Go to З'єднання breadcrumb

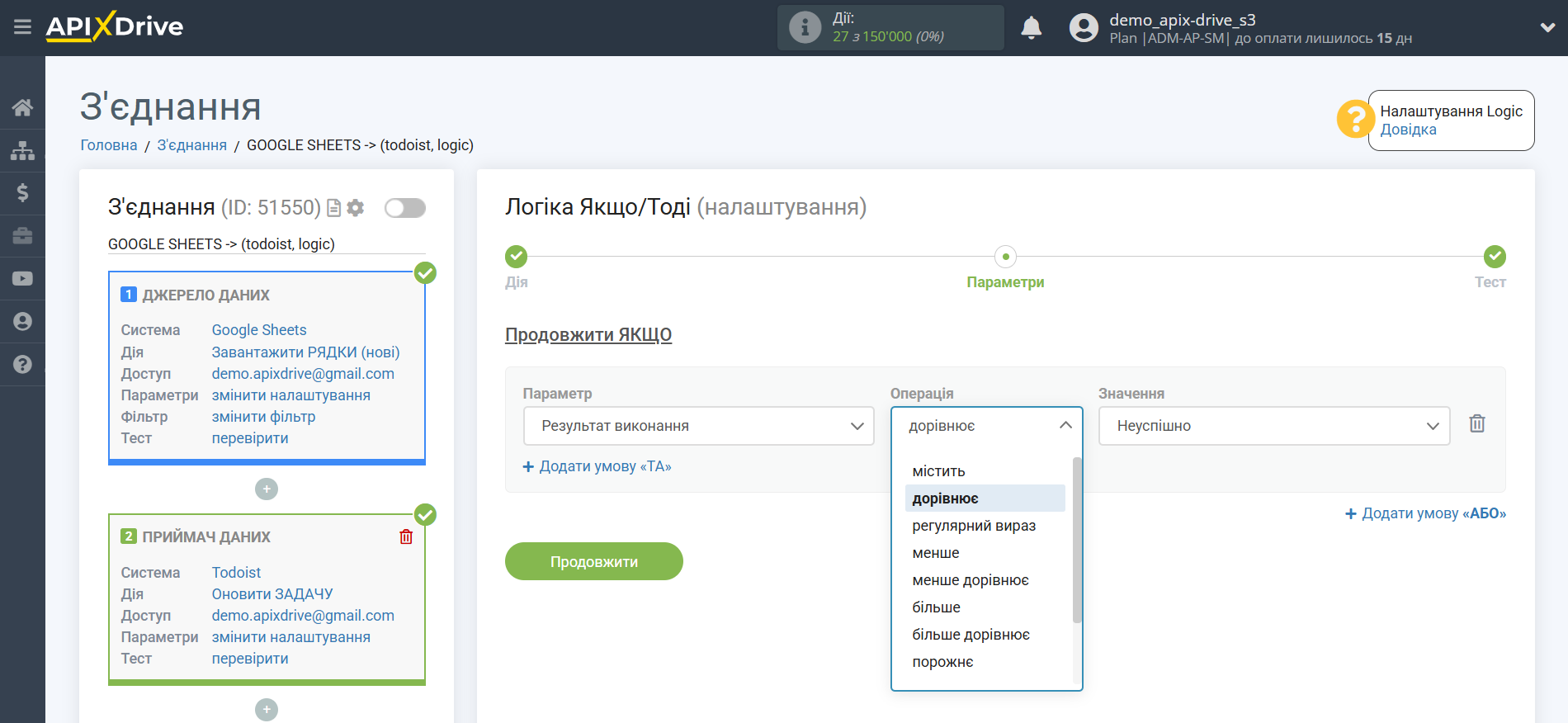tap(191, 145)
